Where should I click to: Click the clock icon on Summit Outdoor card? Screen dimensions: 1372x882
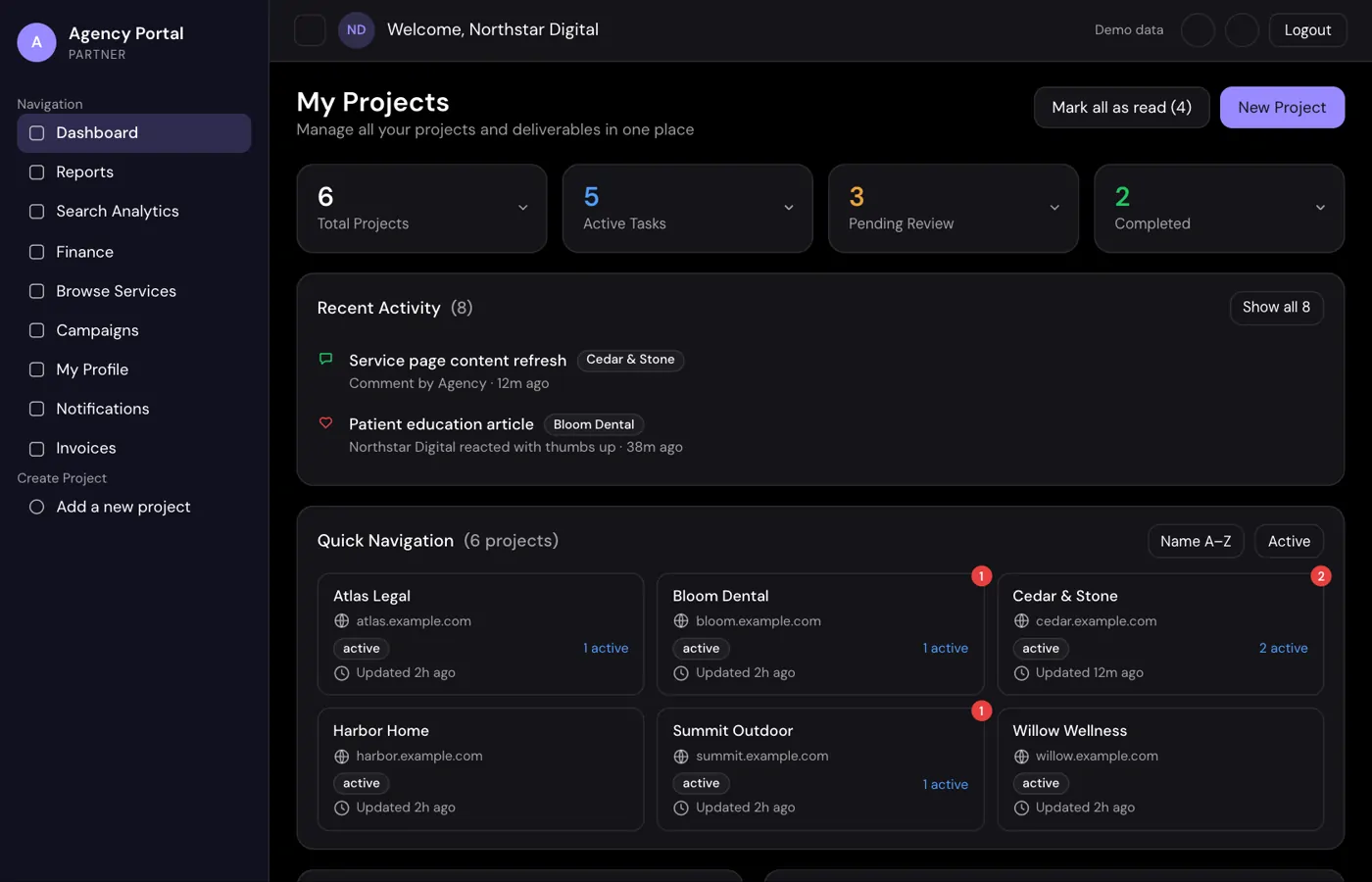coord(681,808)
